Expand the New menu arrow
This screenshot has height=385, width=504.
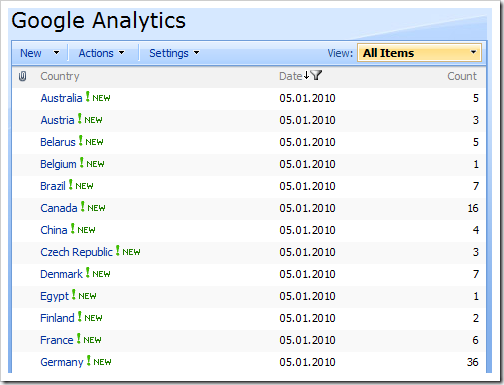click(x=56, y=53)
